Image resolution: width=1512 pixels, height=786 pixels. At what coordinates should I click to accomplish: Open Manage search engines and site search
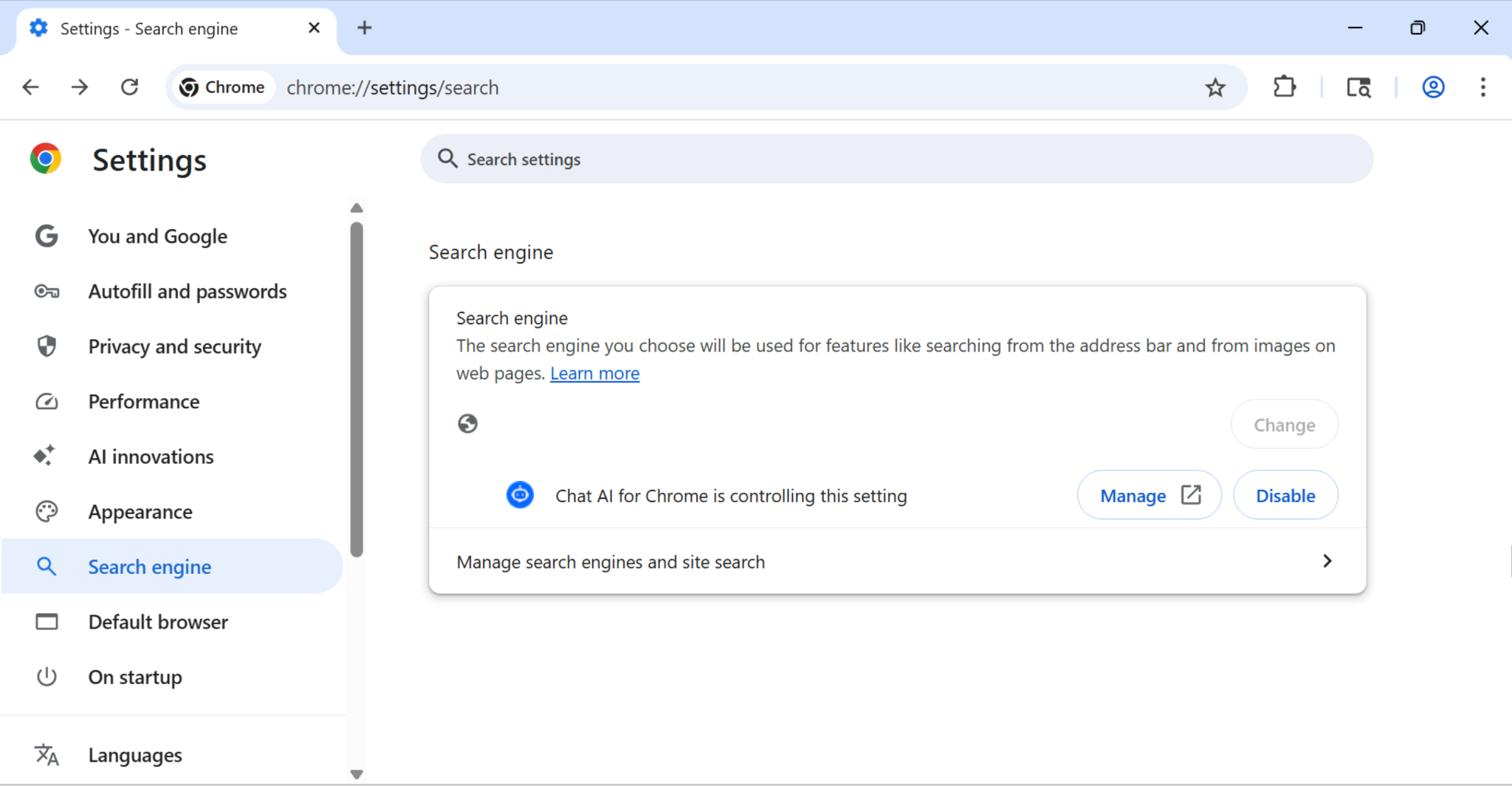pyautogui.click(x=897, y=561)
